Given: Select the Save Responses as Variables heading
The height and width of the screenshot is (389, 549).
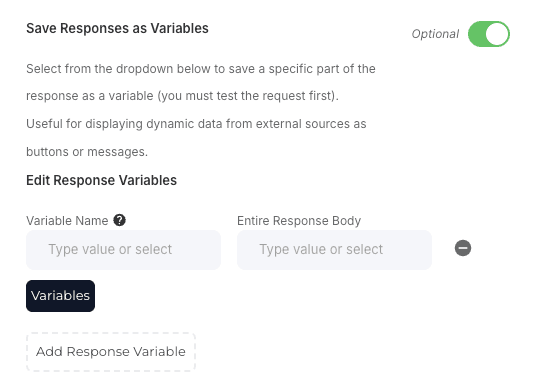Looking at the screenshot, I should [117, 28].
